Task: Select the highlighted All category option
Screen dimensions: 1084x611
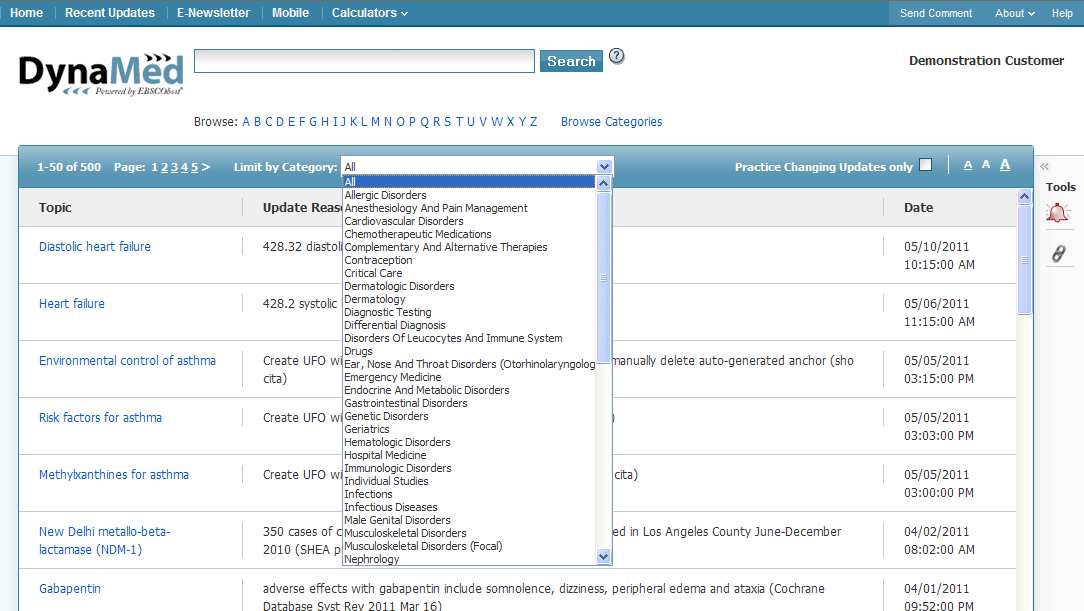Action: click(469, 182)
